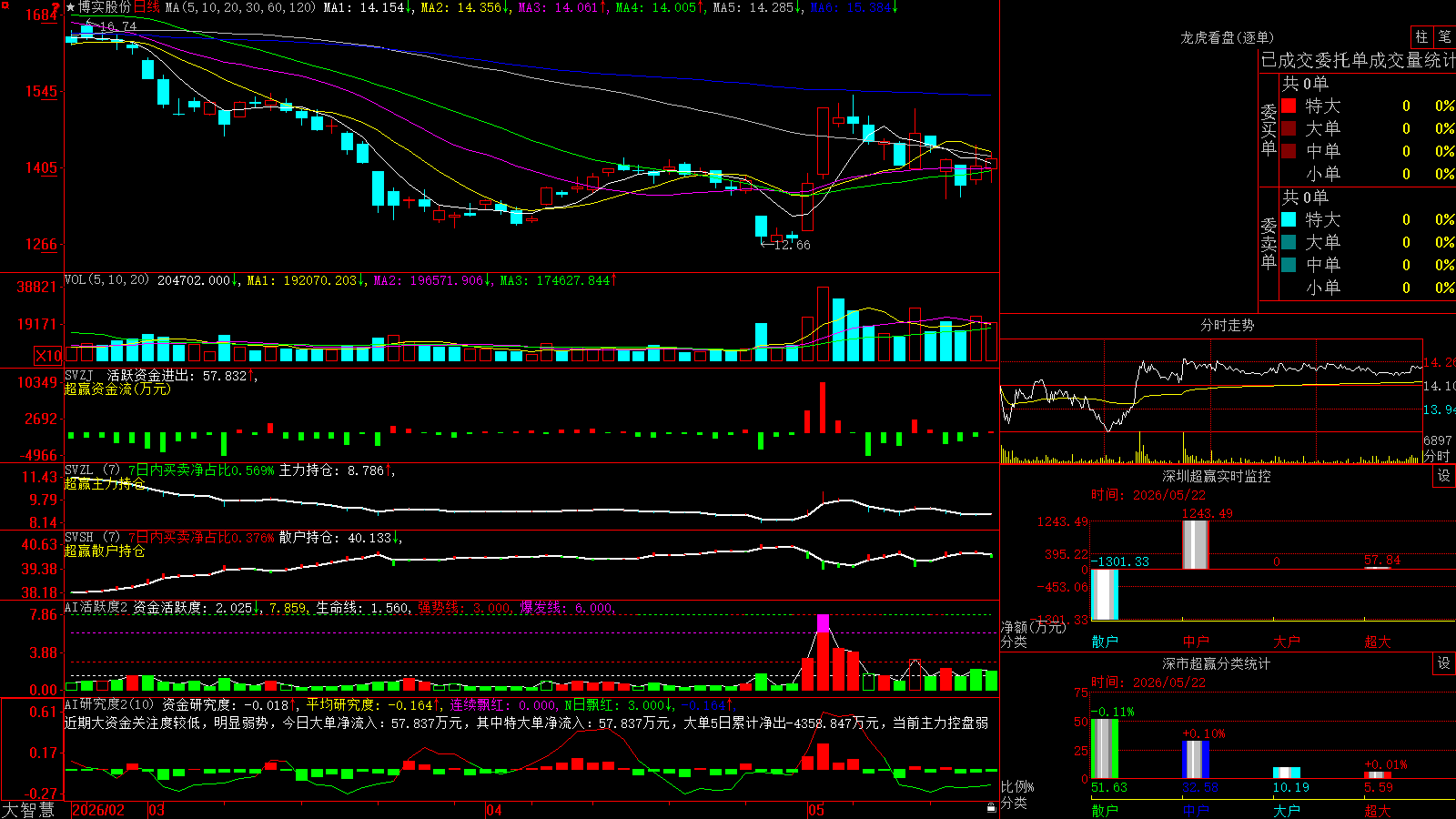1456x819 pixels.
Task: Click the 主力持仓: 8.786 readout
Action: [331, 470]
